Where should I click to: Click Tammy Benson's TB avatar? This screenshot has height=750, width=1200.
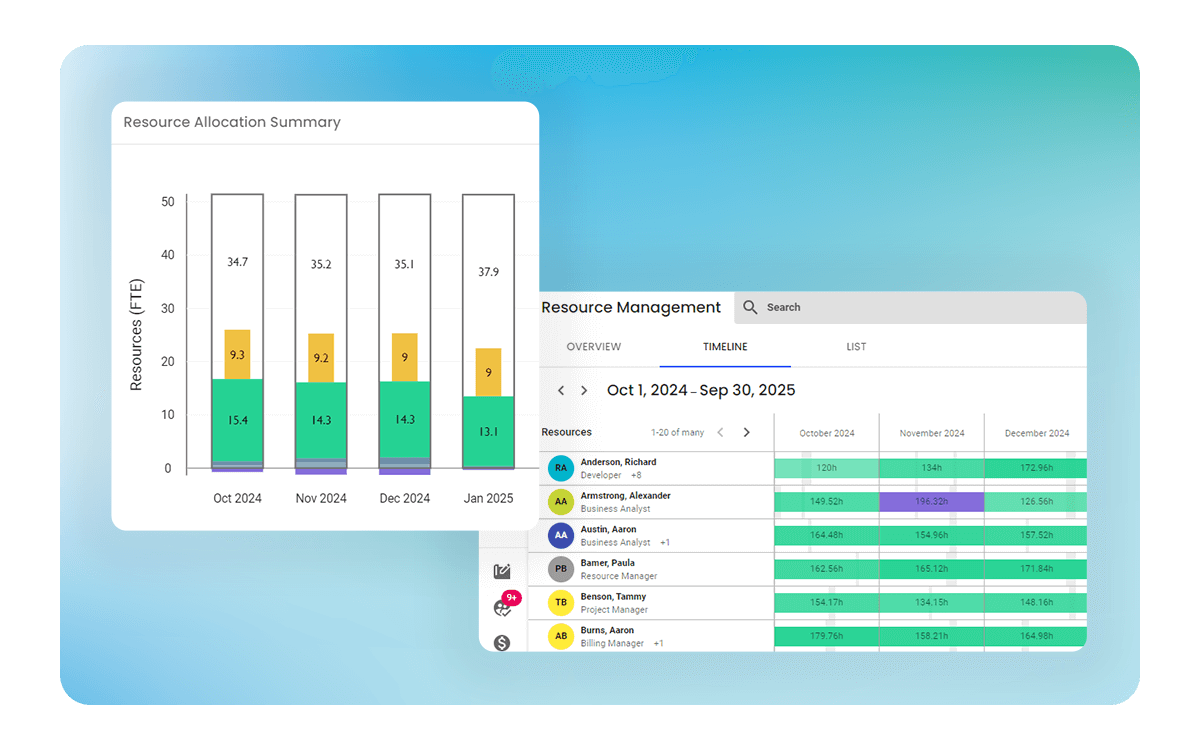click(x=561, y=603)
